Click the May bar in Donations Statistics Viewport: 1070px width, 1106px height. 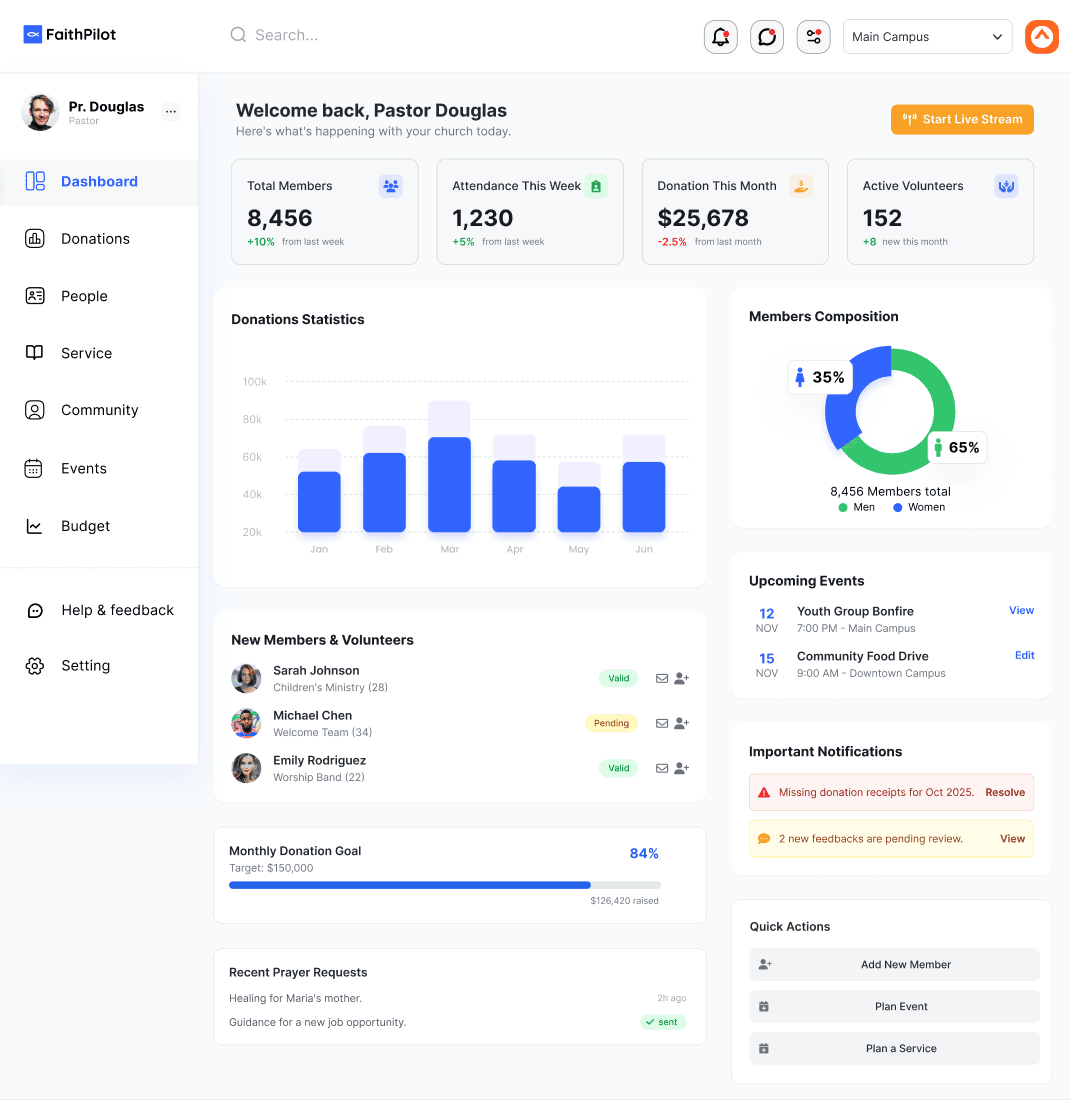point(579,509)
